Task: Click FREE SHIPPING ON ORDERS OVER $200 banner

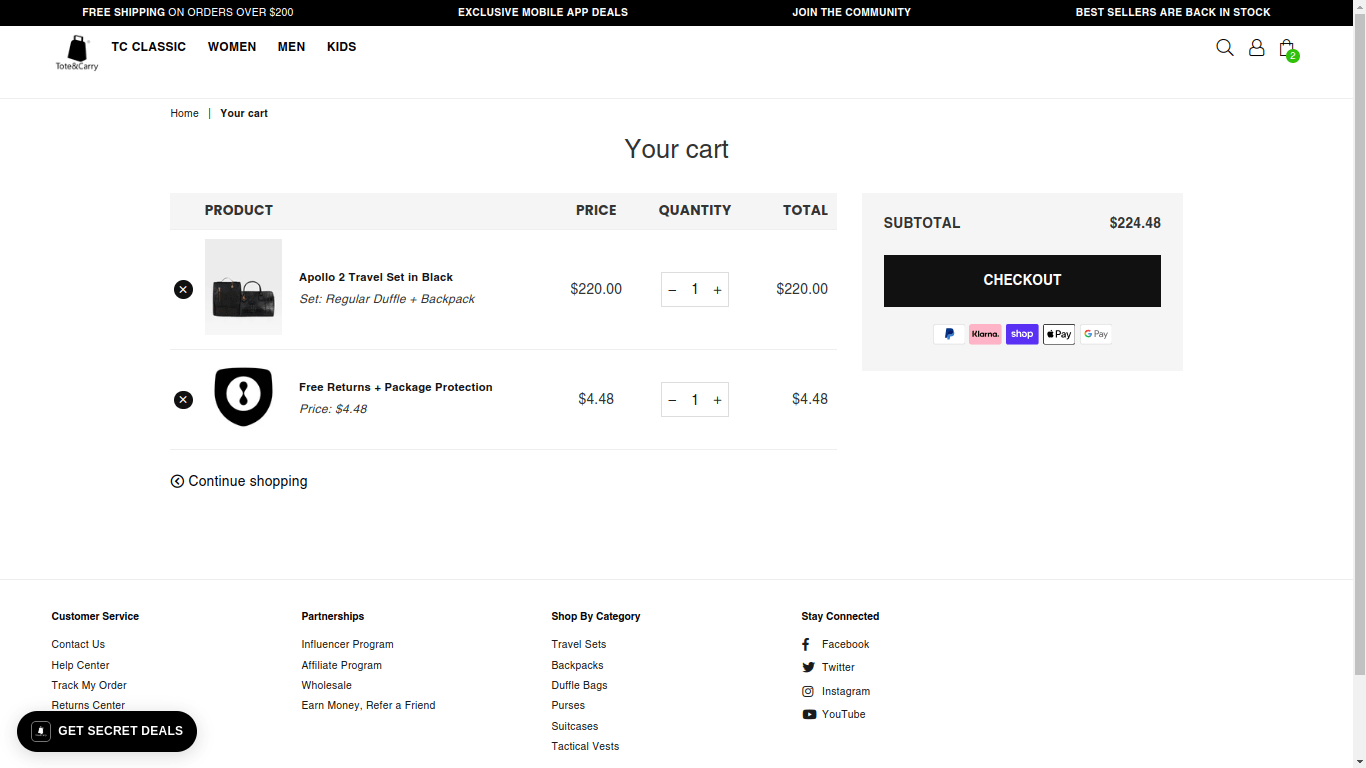Action: [188, 12]
